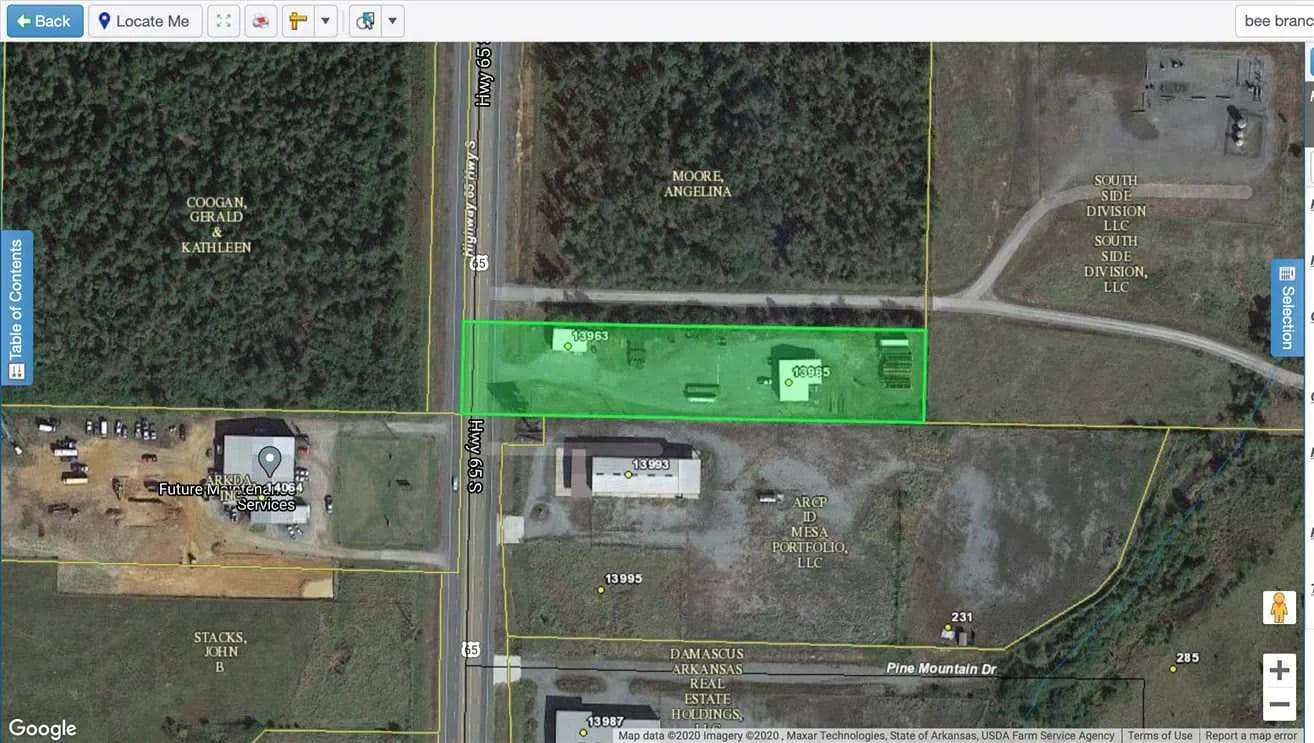Zoom out with the minus button
The width and height of the screenshot is (1314, 743).
click(1279, 704)
